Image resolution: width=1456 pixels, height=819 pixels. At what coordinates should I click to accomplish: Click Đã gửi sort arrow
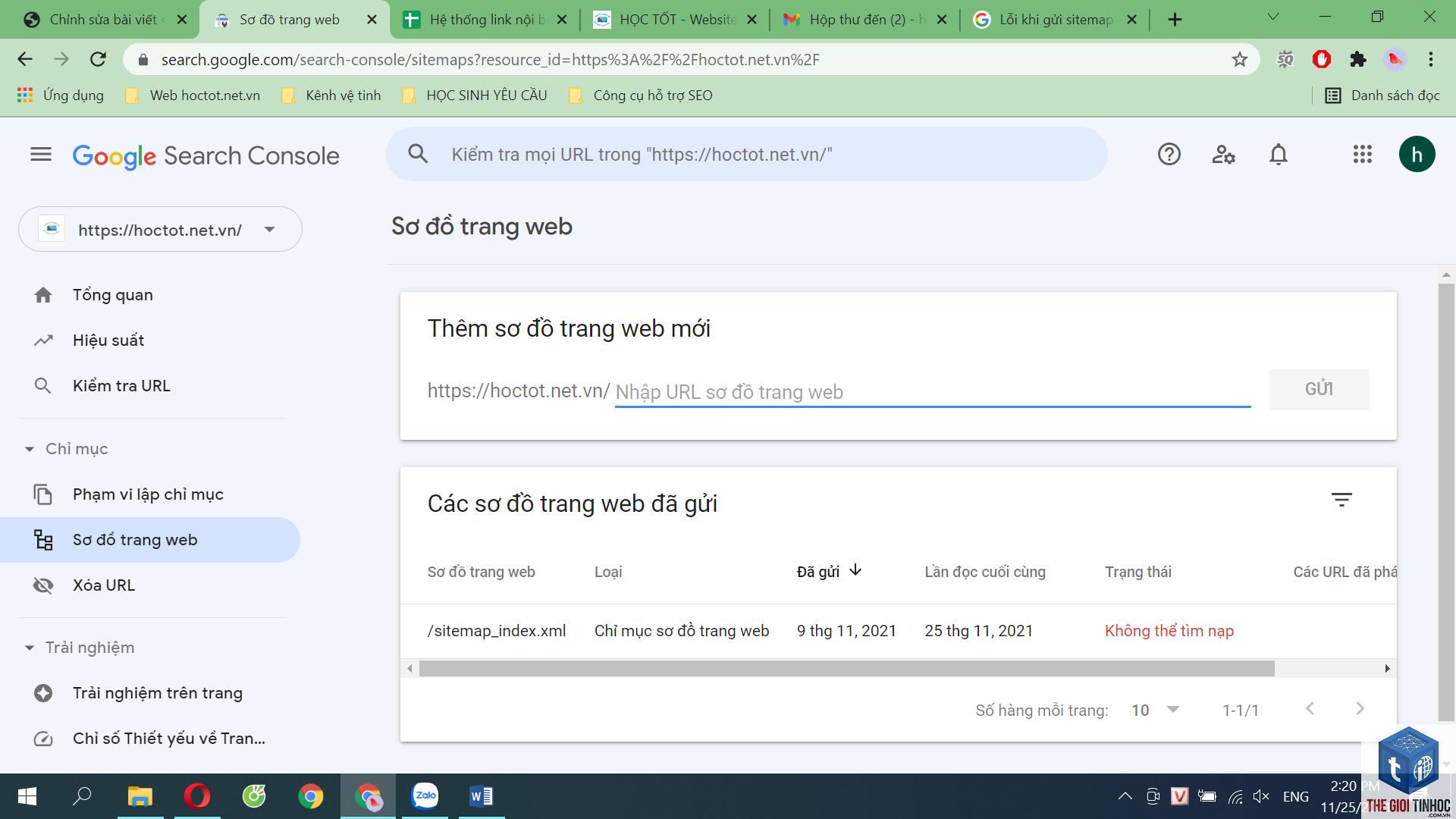[x=855, y=570]
